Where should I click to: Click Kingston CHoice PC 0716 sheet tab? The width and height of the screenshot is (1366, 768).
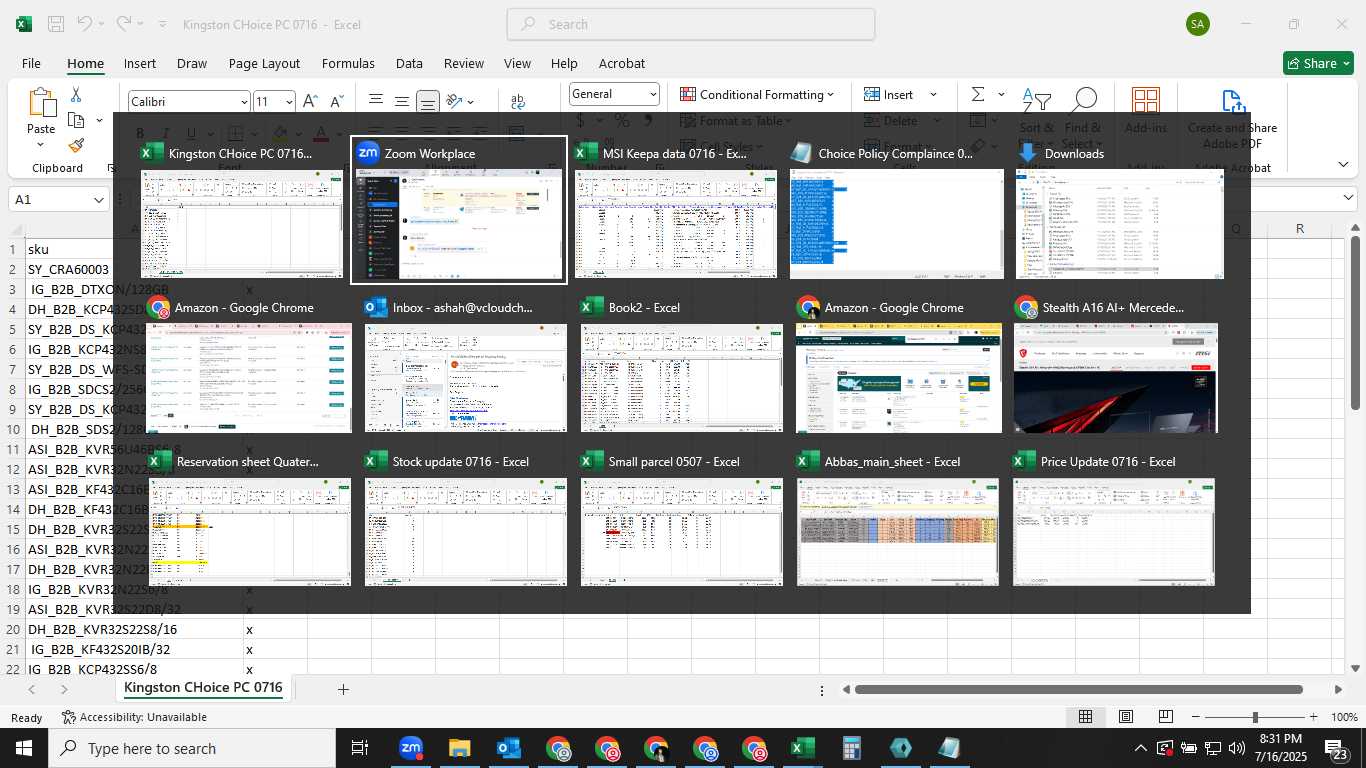tap(203, 688)
